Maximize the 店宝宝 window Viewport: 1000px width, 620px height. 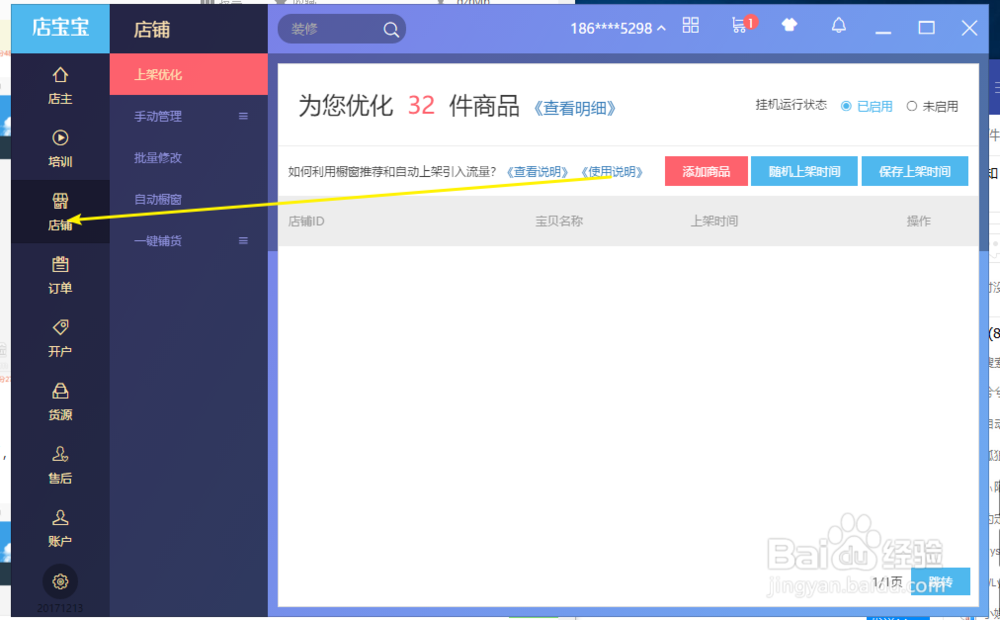point(927,28)
